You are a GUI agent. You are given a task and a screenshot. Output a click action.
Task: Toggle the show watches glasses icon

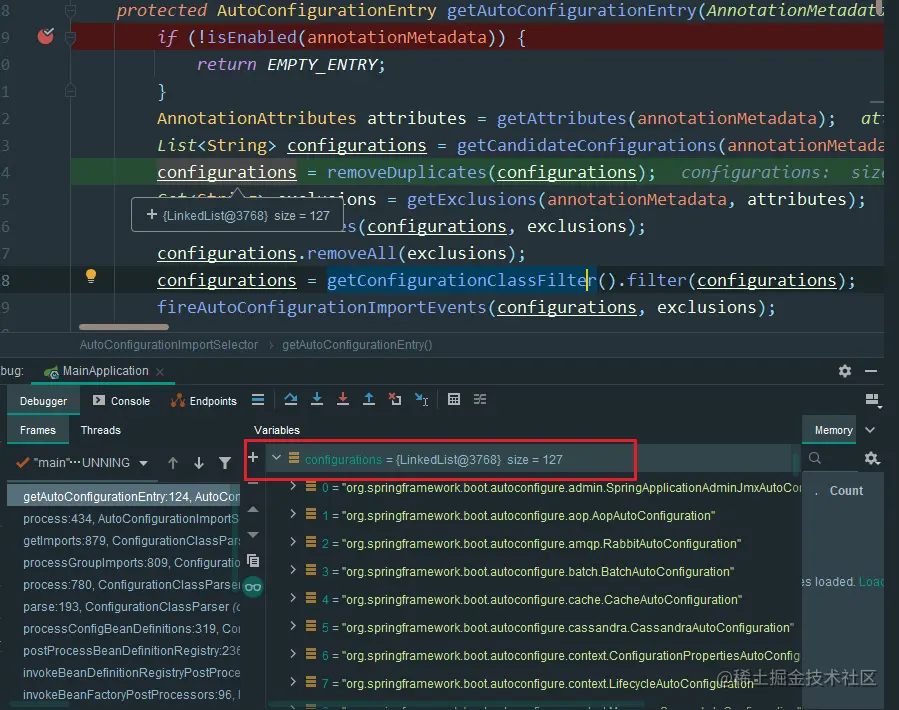(x=253, y=587)
